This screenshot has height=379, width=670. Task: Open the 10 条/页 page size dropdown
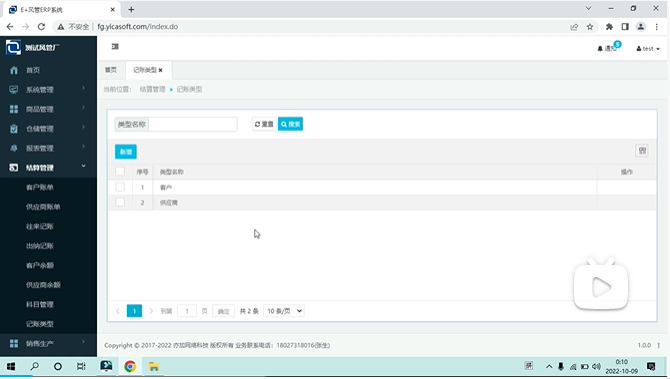tap(284, 311)
